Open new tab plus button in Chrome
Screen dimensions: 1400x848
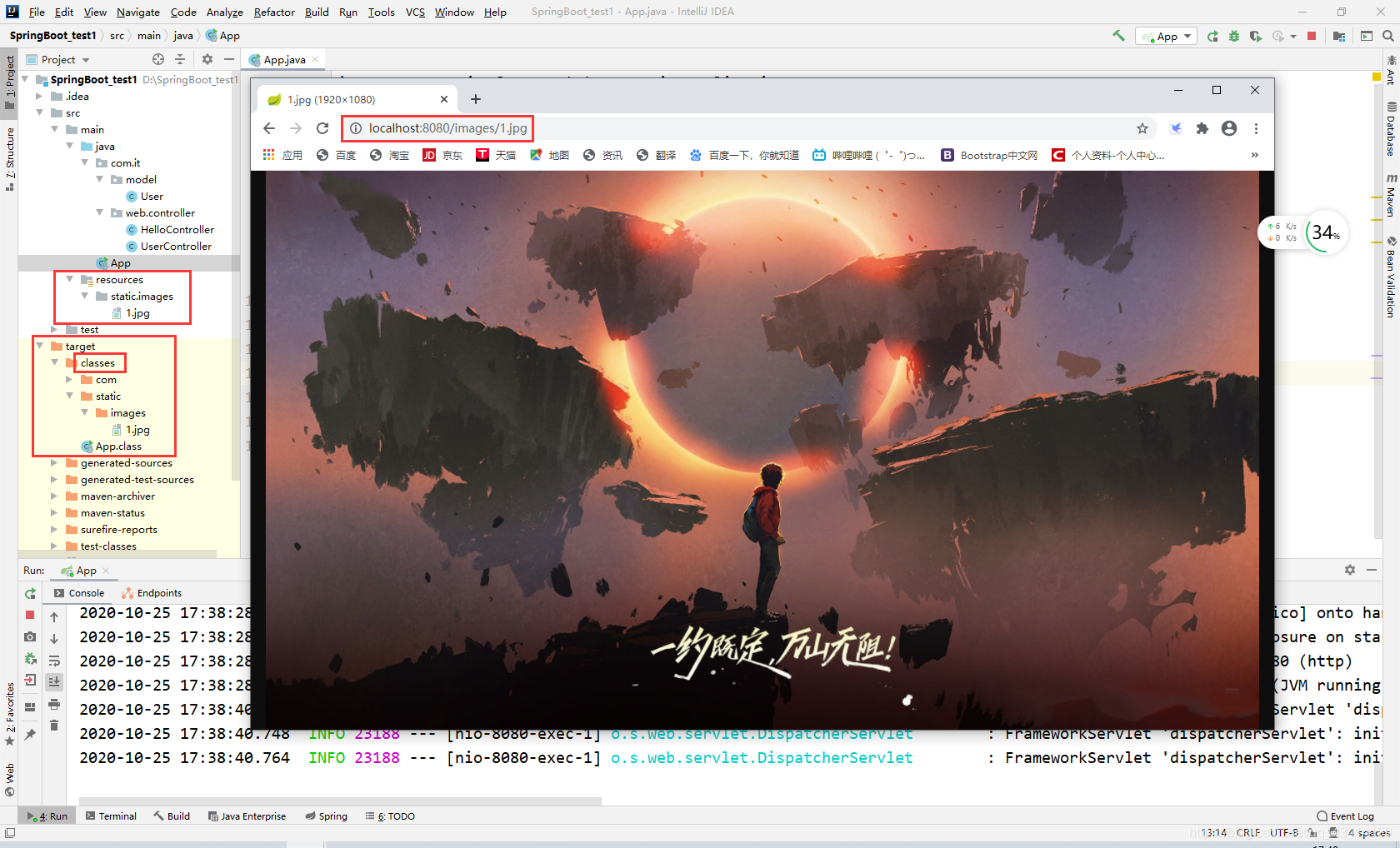click(x=475, y=99)
